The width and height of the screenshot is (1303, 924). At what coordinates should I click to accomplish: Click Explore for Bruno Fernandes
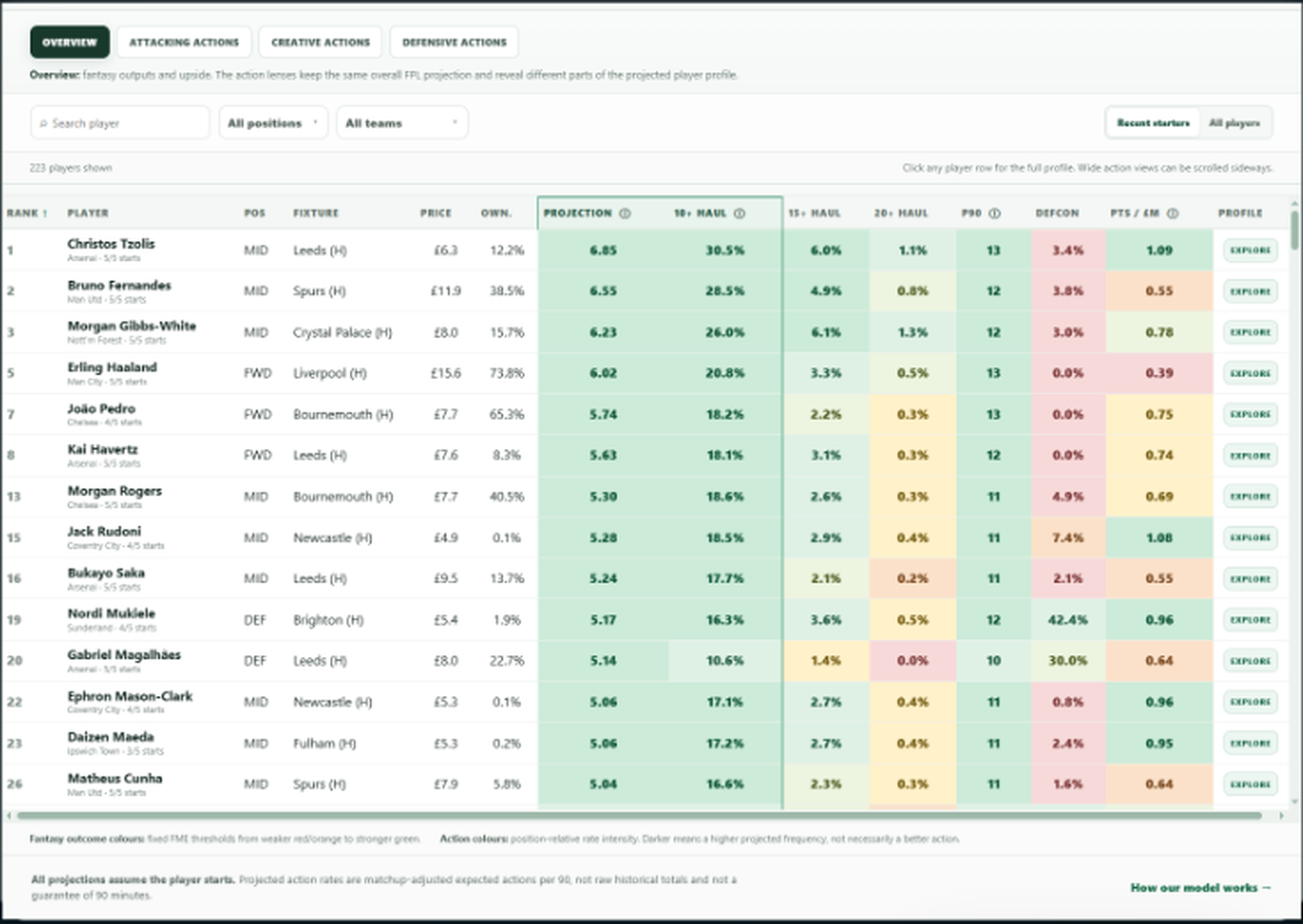pyautogui.click(x=1250, y=291)
